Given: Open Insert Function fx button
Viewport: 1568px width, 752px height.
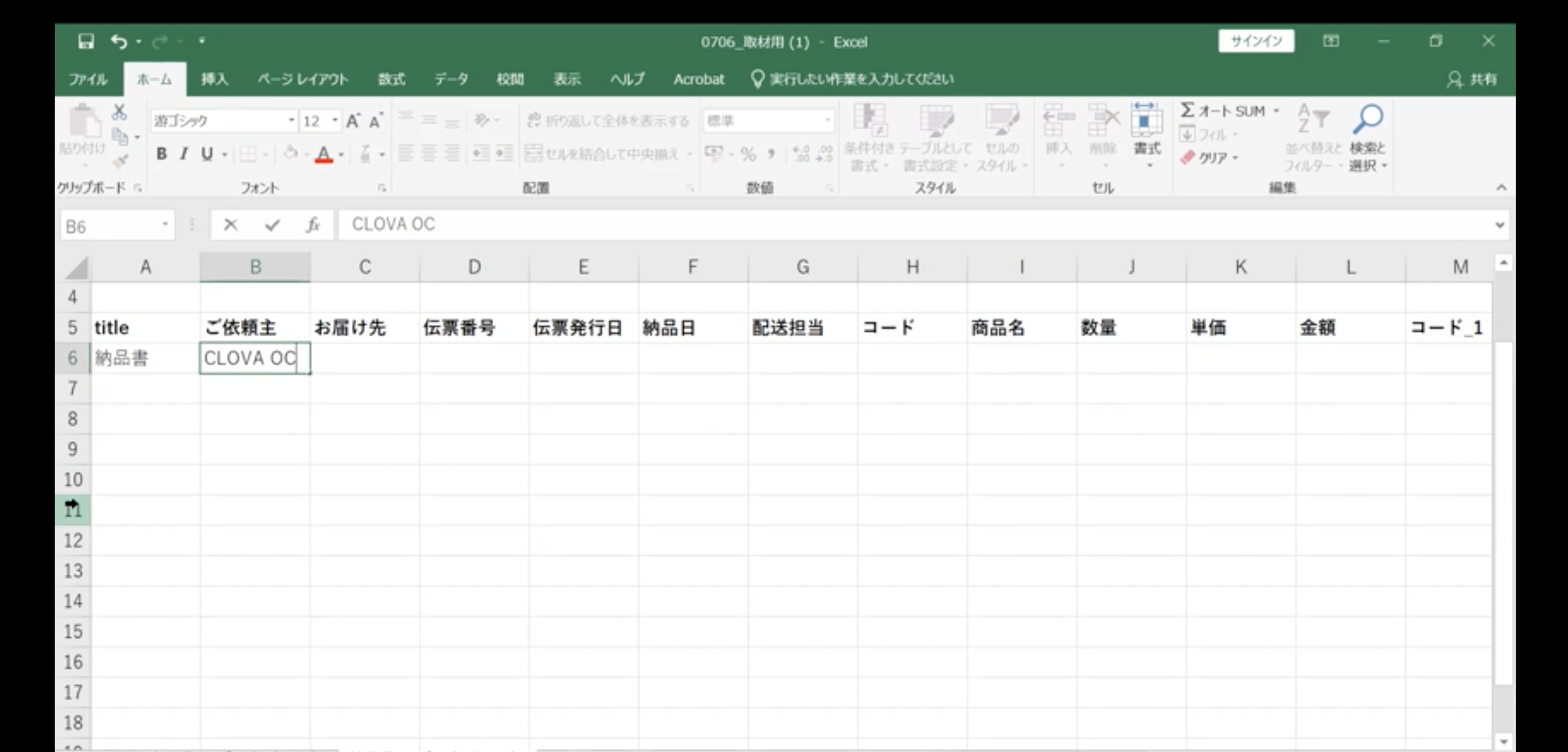Looking at the screenshot, I should [313, 225].
